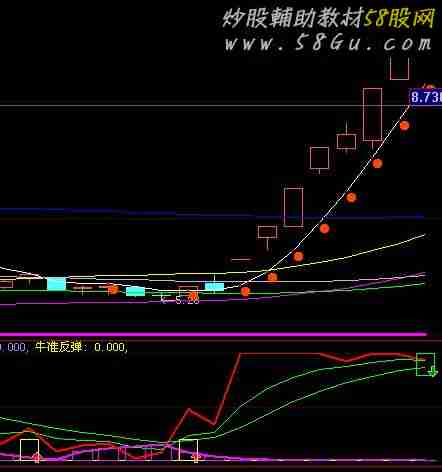Select the flat red doji dash candle

tap(241, 259)
